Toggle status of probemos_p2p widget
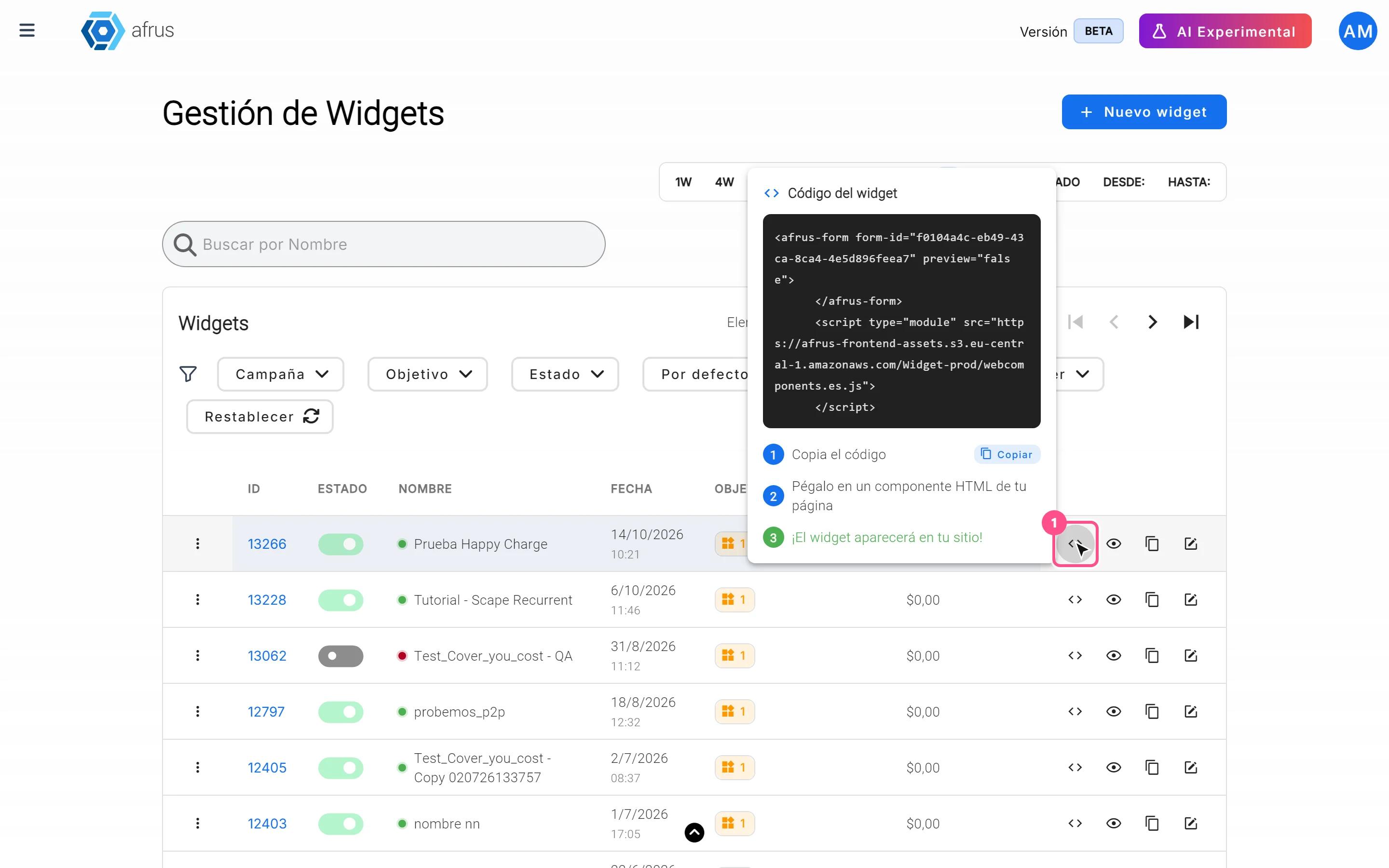The height and width of the screenshot is (868, 1389). click(340, 712)
